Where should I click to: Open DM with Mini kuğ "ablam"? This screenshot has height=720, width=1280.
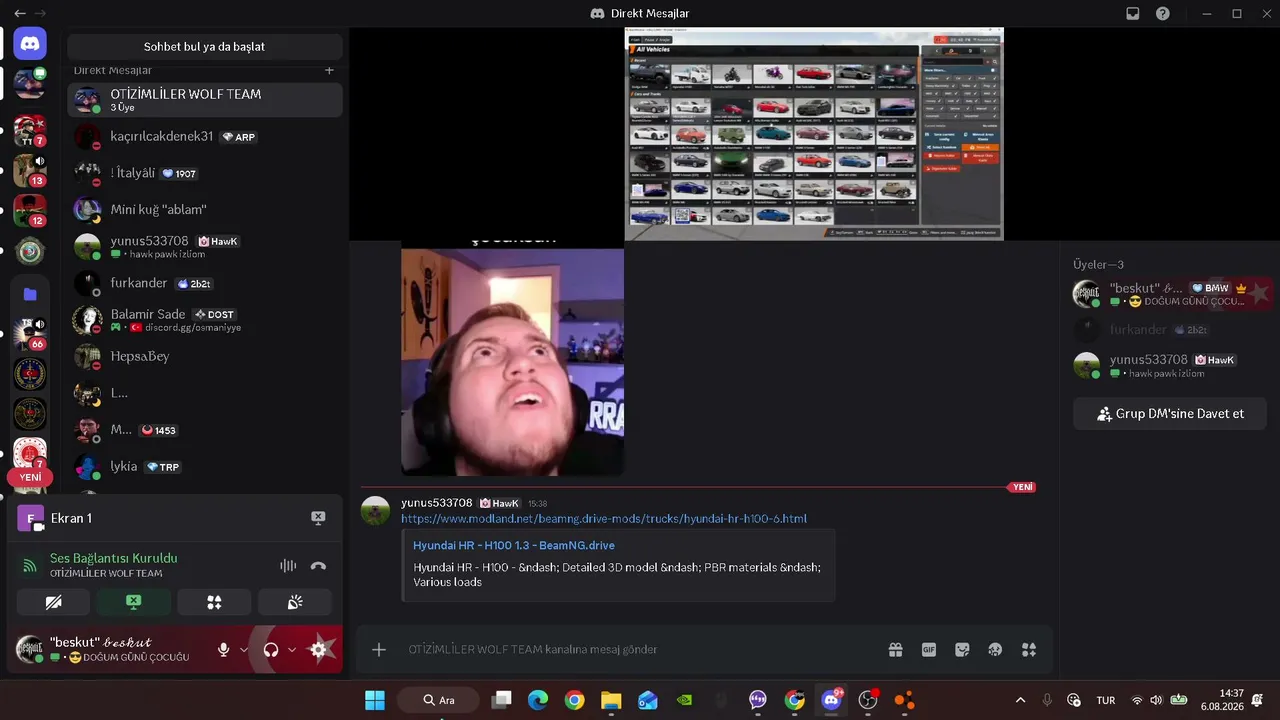point(205,210)
